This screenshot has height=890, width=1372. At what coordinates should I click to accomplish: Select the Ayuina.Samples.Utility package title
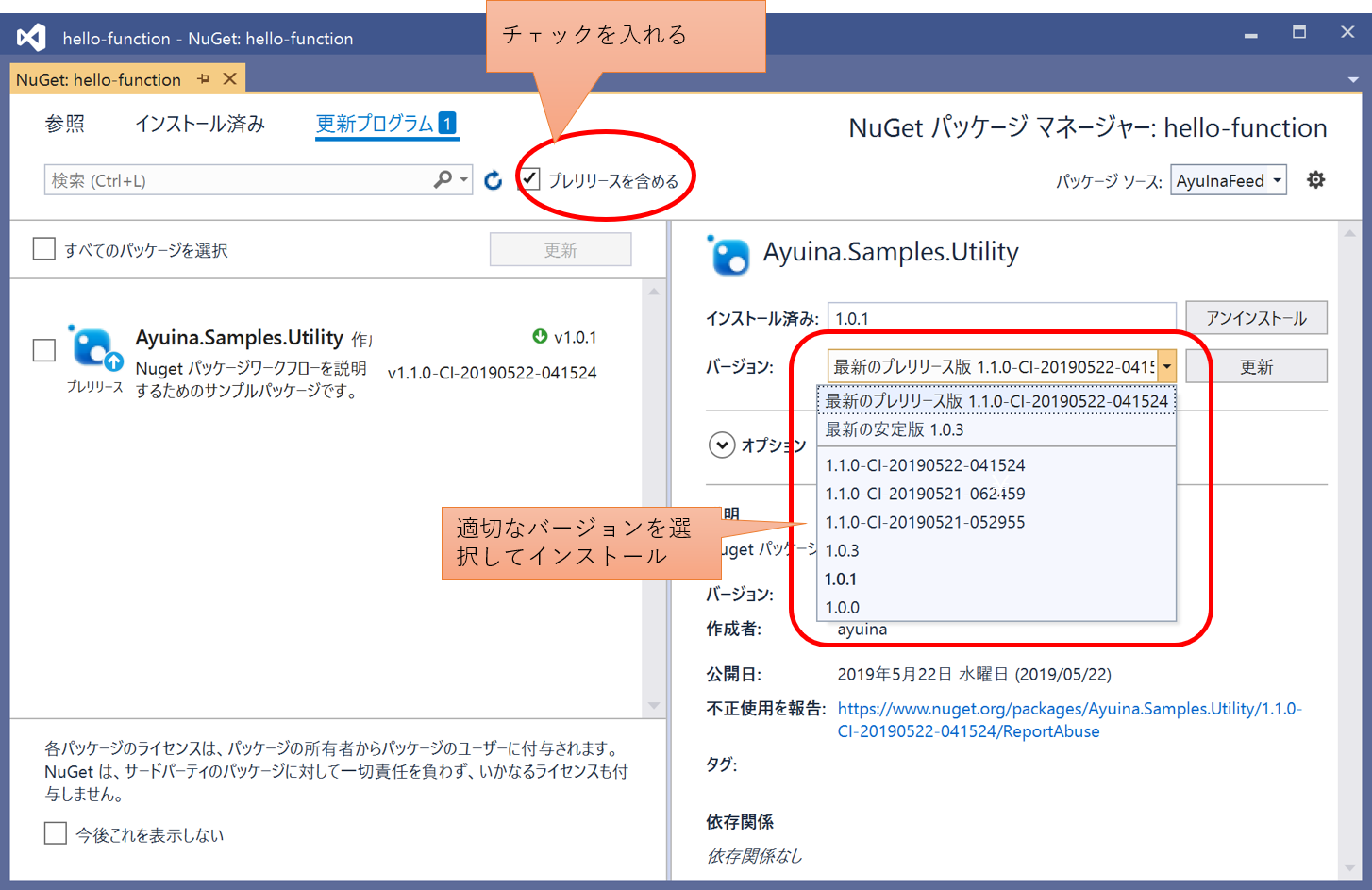click(x=239, y=337)
